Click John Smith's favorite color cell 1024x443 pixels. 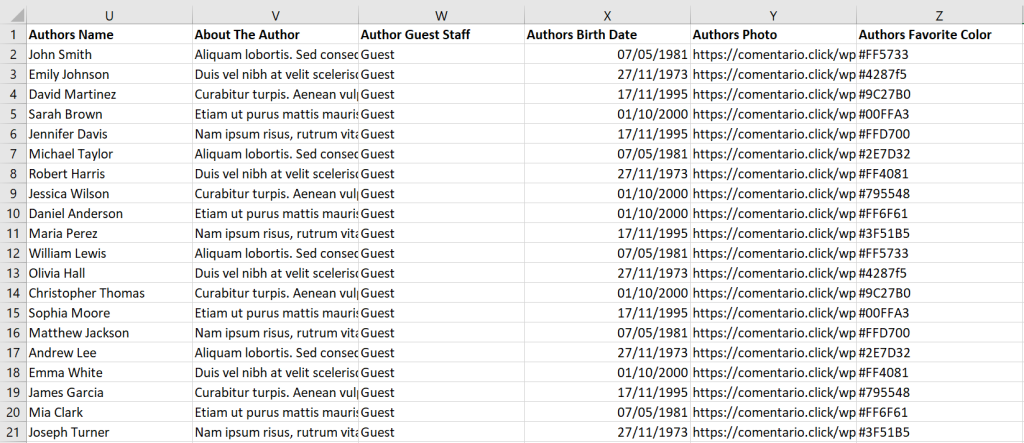pos(939,55)
